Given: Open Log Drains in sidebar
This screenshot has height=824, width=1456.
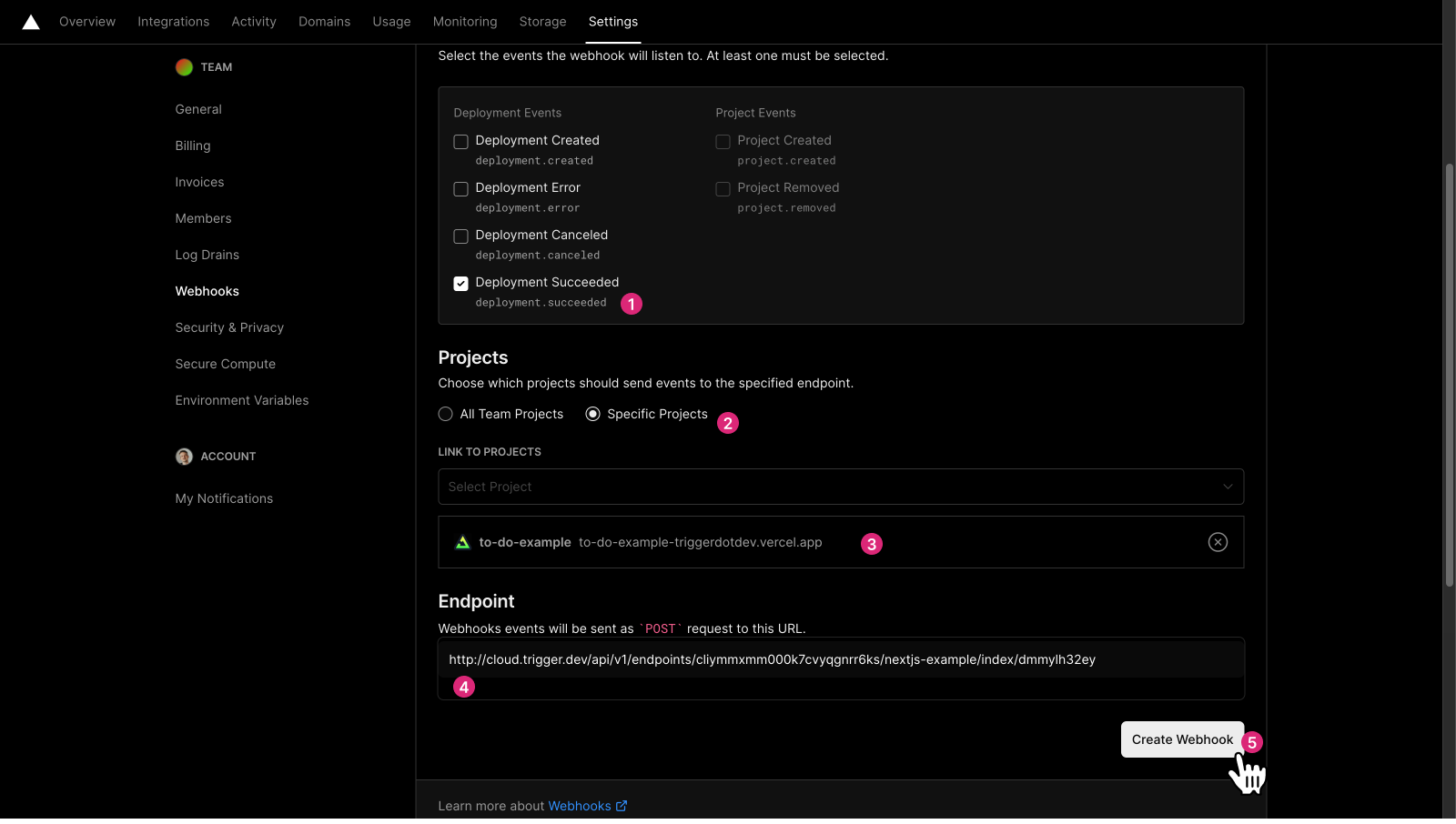Looking at the screenshot, I should pos(207,255).
